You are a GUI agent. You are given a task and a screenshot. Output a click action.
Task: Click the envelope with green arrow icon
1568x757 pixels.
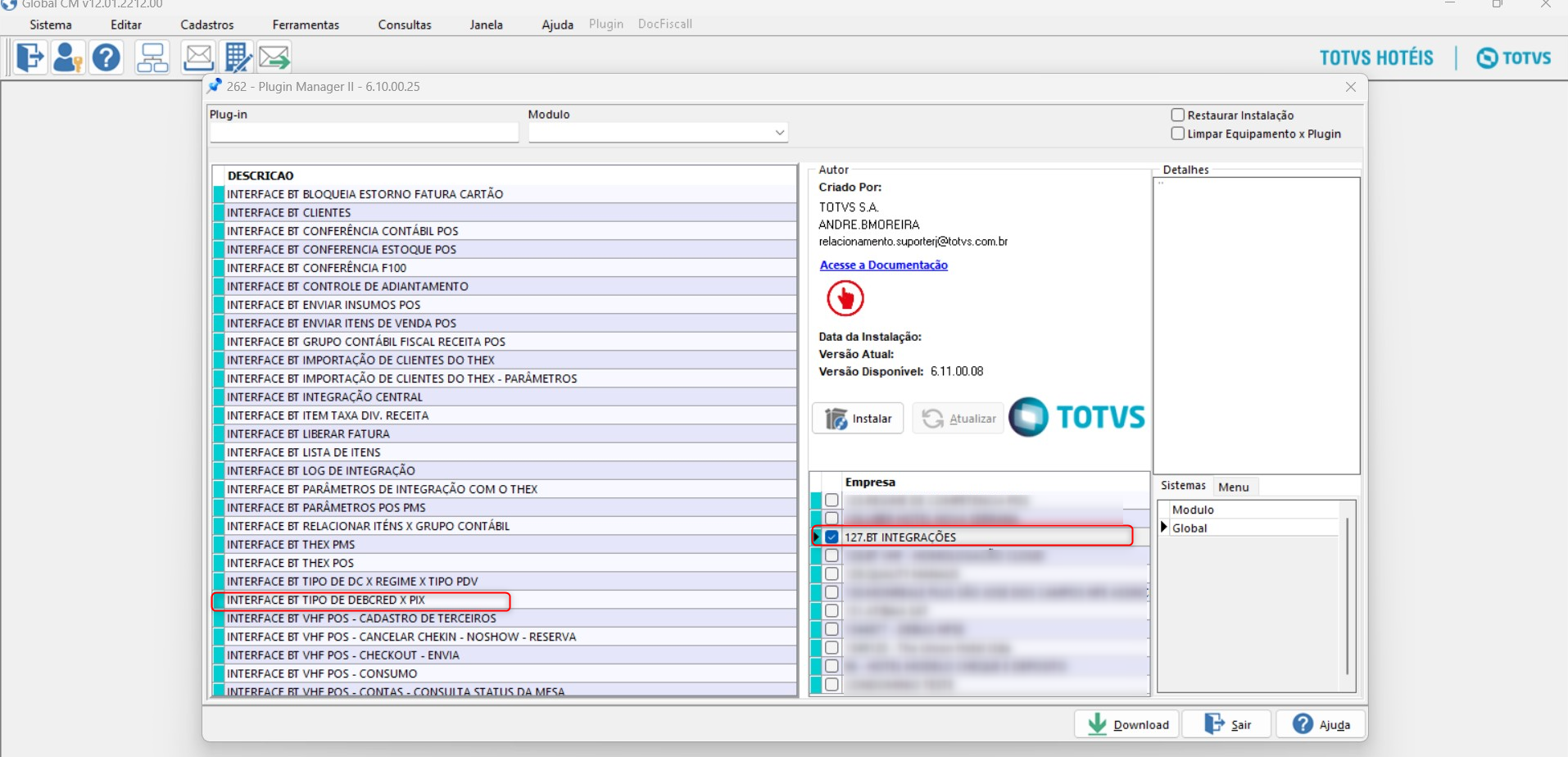pyautogui.click(x=274, y=57)
